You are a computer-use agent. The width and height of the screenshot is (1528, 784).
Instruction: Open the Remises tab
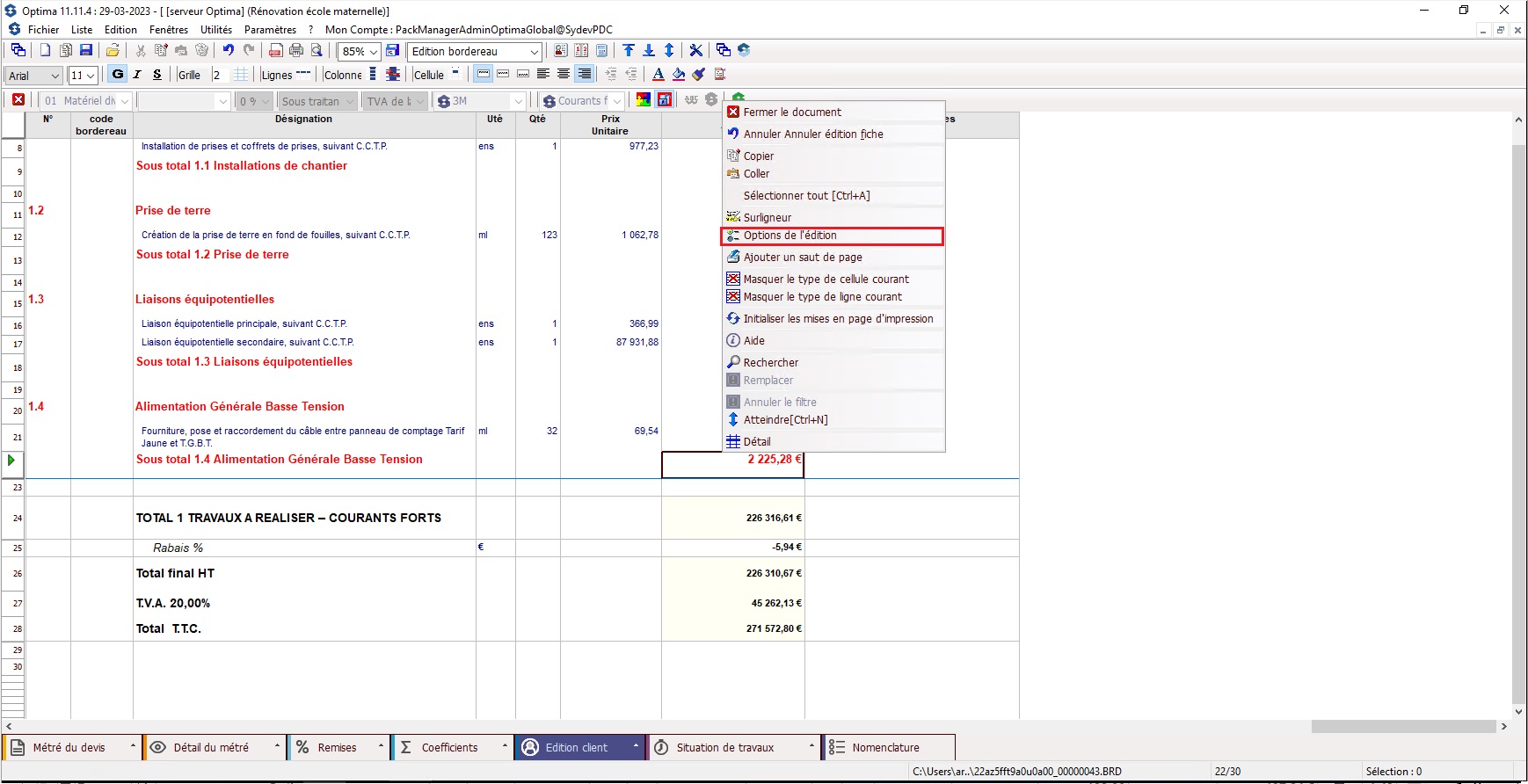(x=339, y=747)
